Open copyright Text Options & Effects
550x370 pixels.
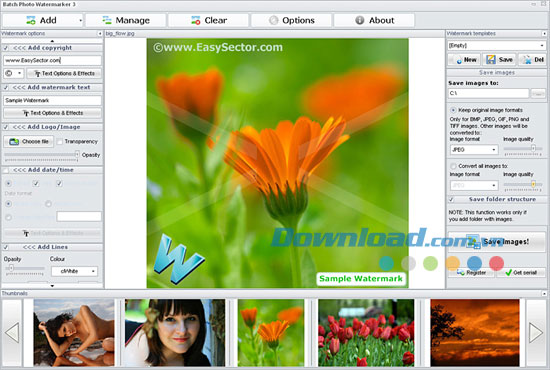64,73
